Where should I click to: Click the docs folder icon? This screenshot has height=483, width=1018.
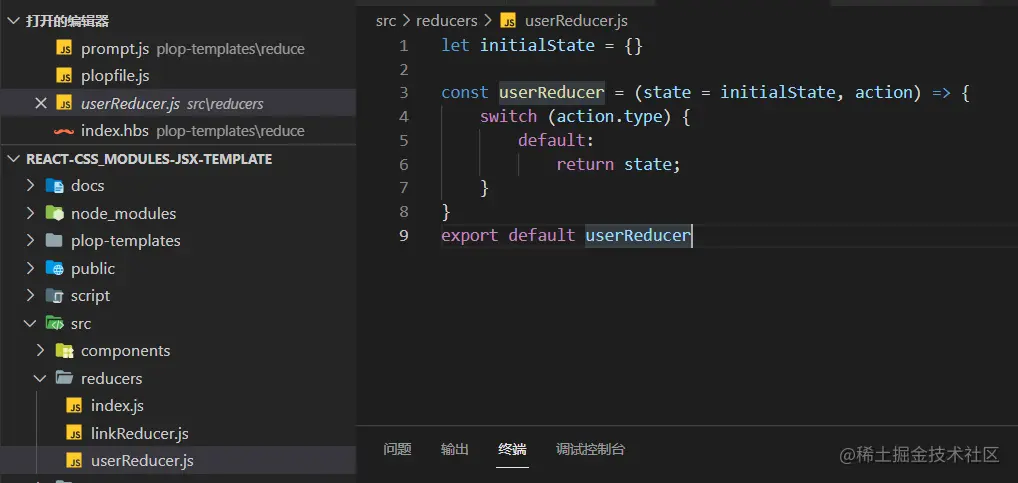(55, 186)
